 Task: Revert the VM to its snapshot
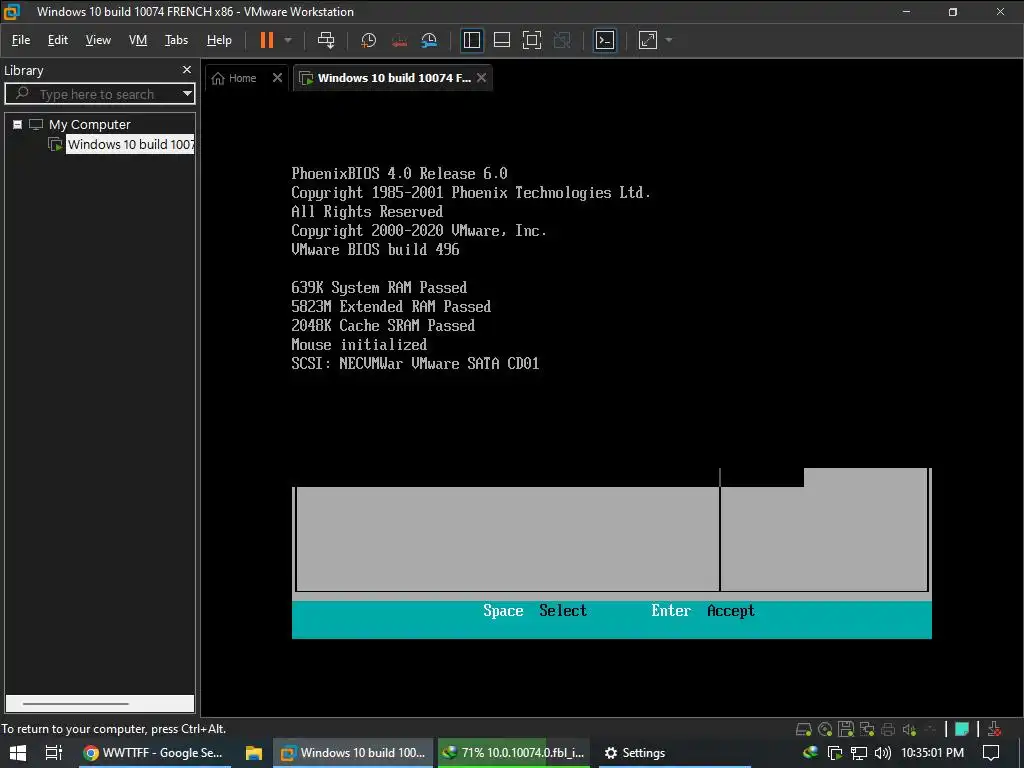[x=399, y=40]
